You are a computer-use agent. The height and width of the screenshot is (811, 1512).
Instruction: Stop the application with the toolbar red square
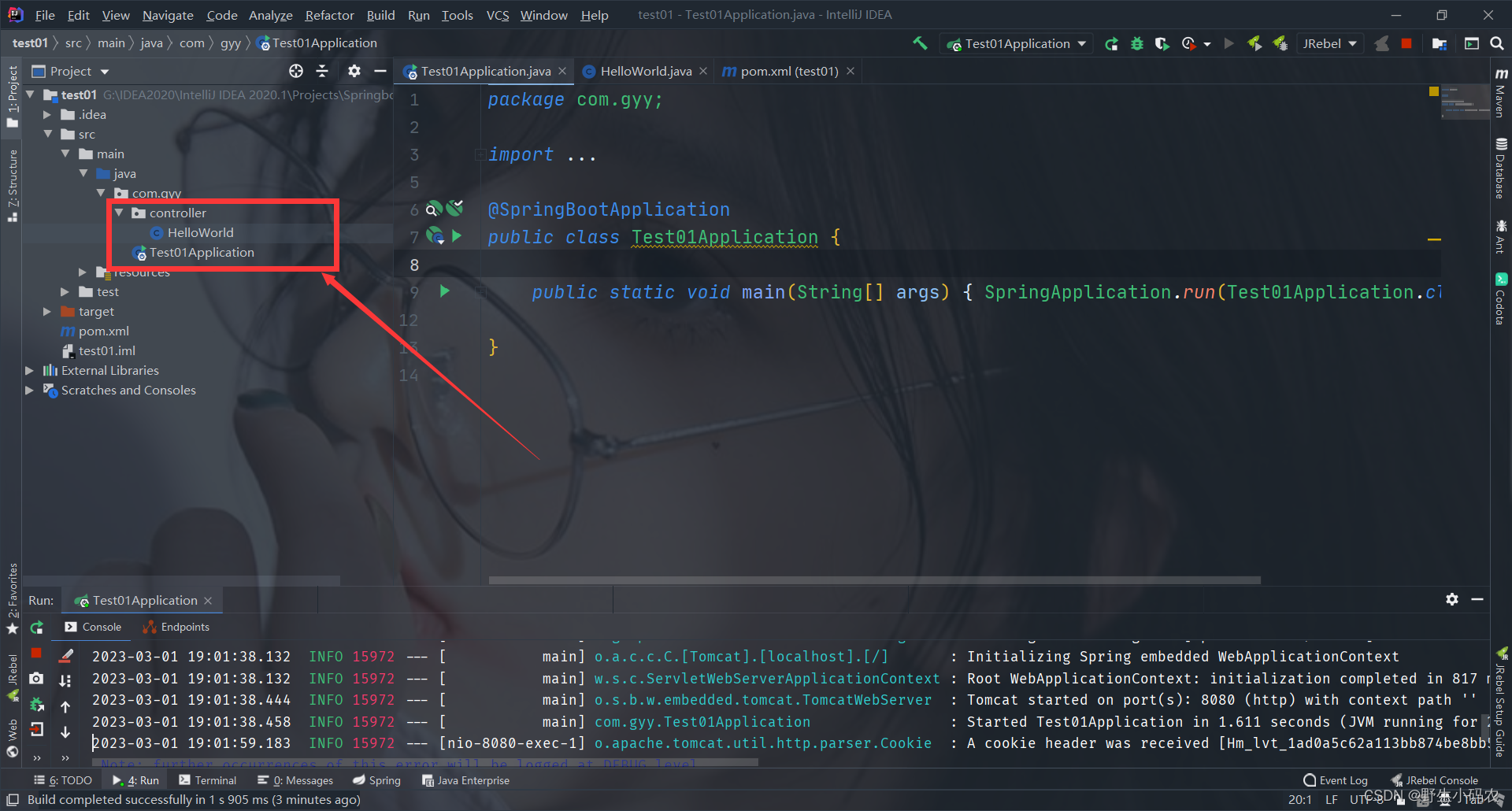coord(1406,44)
